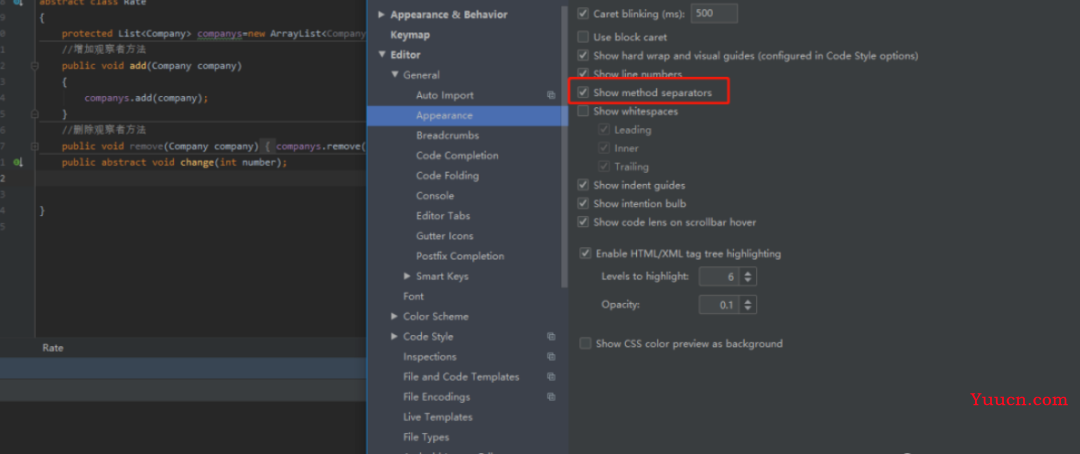Open Console settings
The width and height of the screenshot is (1080, 454).
coord(435,196)
